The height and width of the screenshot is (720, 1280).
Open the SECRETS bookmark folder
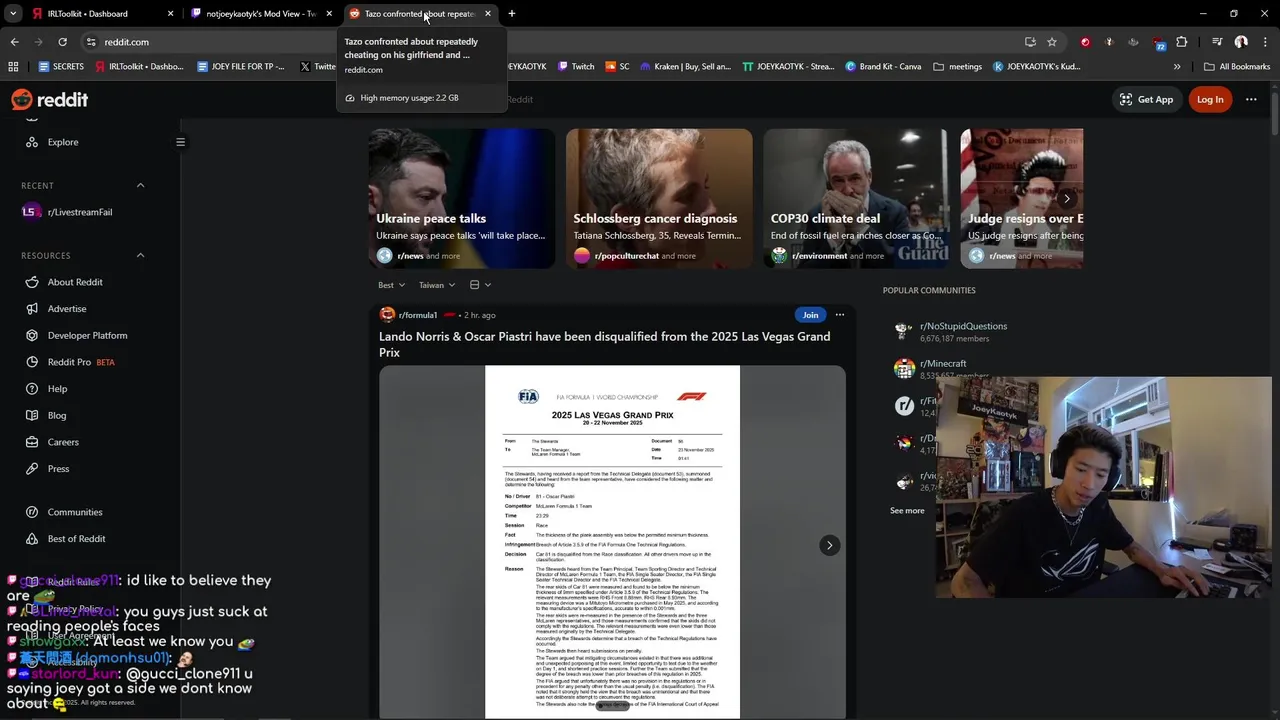(61, 67)
